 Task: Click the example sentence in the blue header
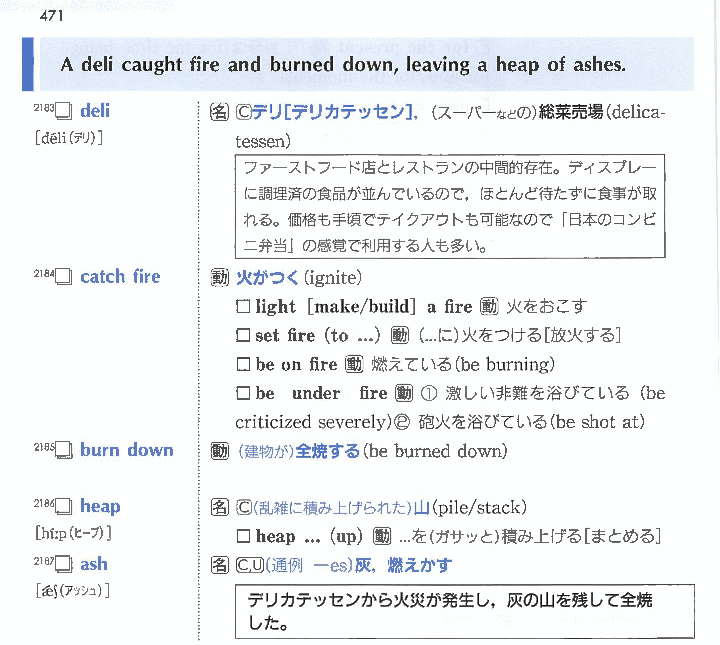(x=343, y=65)
